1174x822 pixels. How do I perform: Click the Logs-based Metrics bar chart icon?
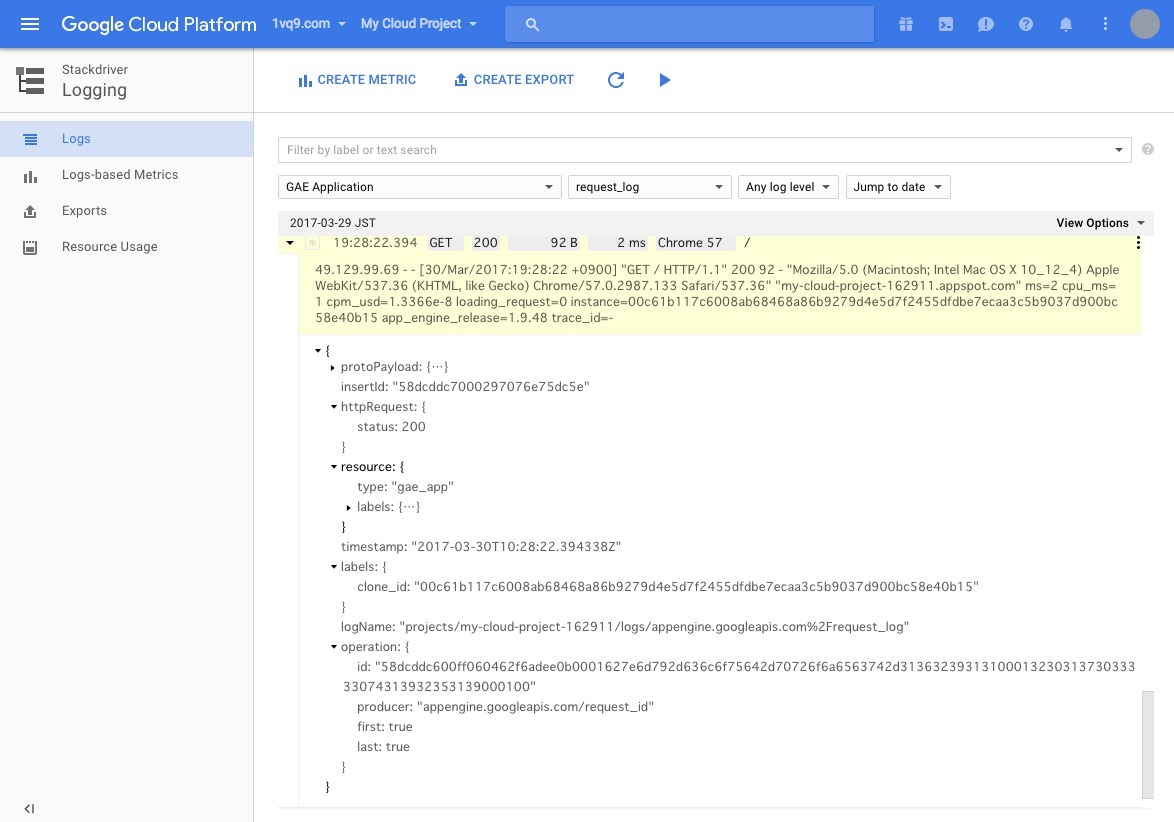[30, 176]
